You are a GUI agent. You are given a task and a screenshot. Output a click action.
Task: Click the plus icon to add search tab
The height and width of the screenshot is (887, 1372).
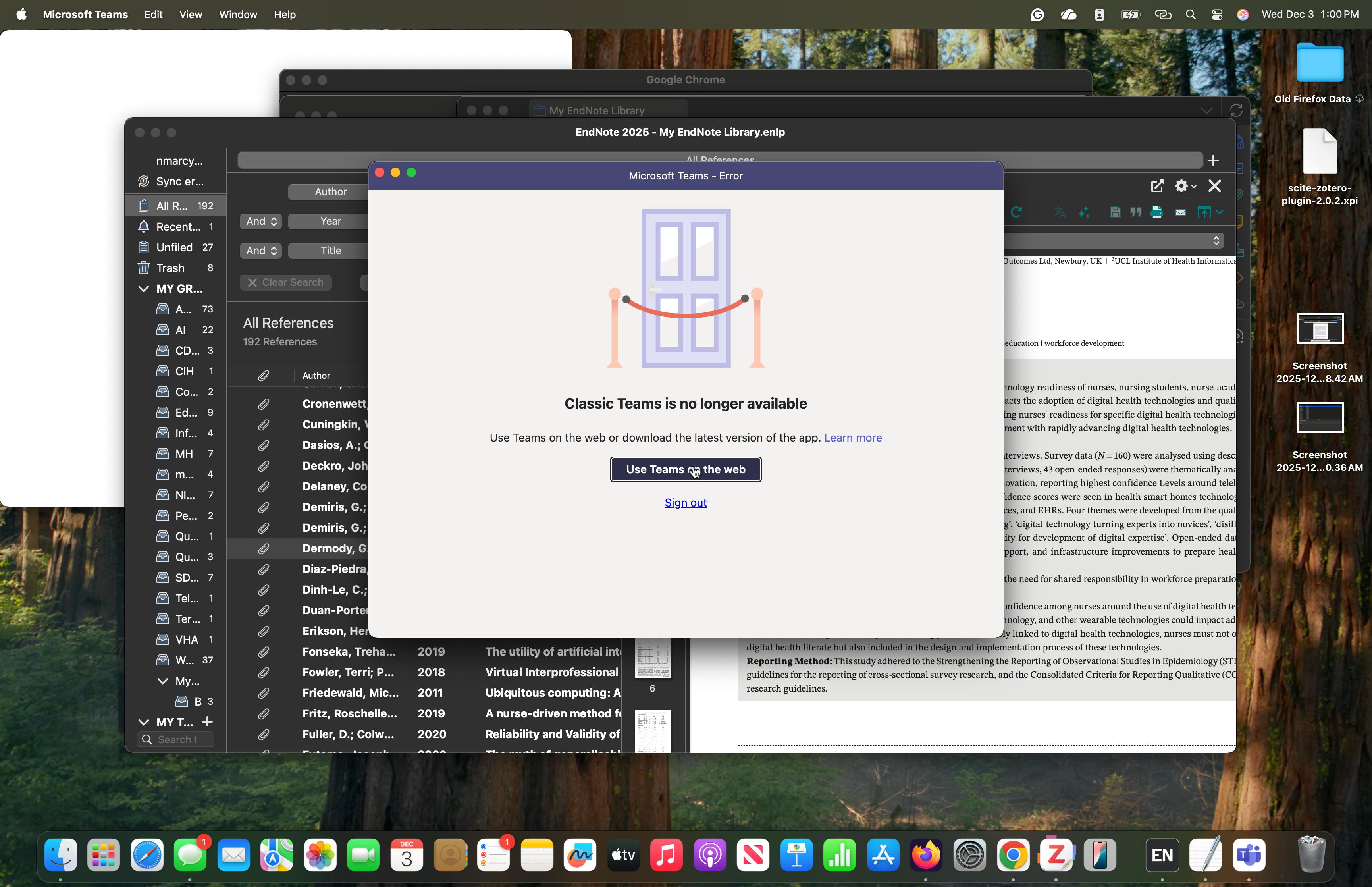[x=1213, y=161]
